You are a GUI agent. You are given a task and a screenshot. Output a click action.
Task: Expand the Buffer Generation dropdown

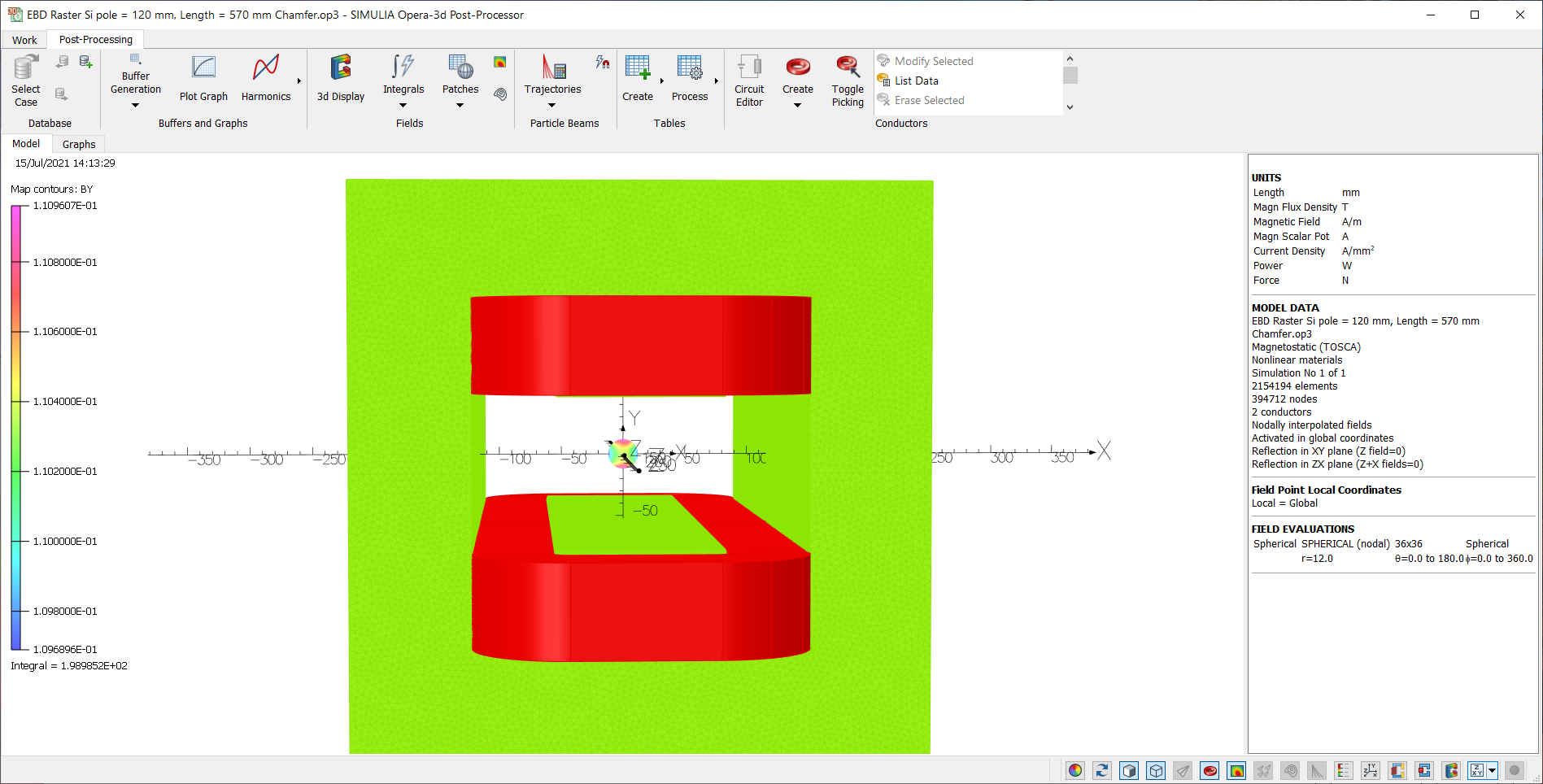(135, 105)
